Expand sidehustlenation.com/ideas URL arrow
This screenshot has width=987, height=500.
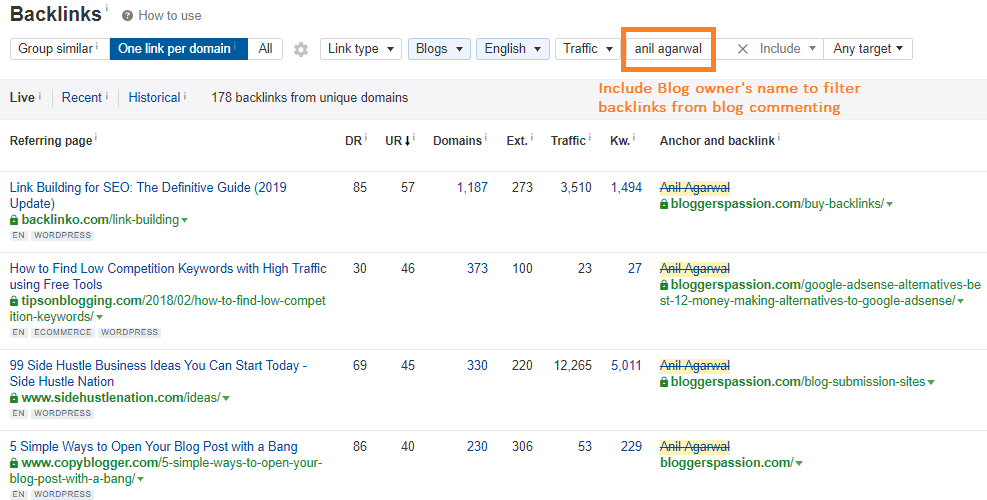coord(226,399)
